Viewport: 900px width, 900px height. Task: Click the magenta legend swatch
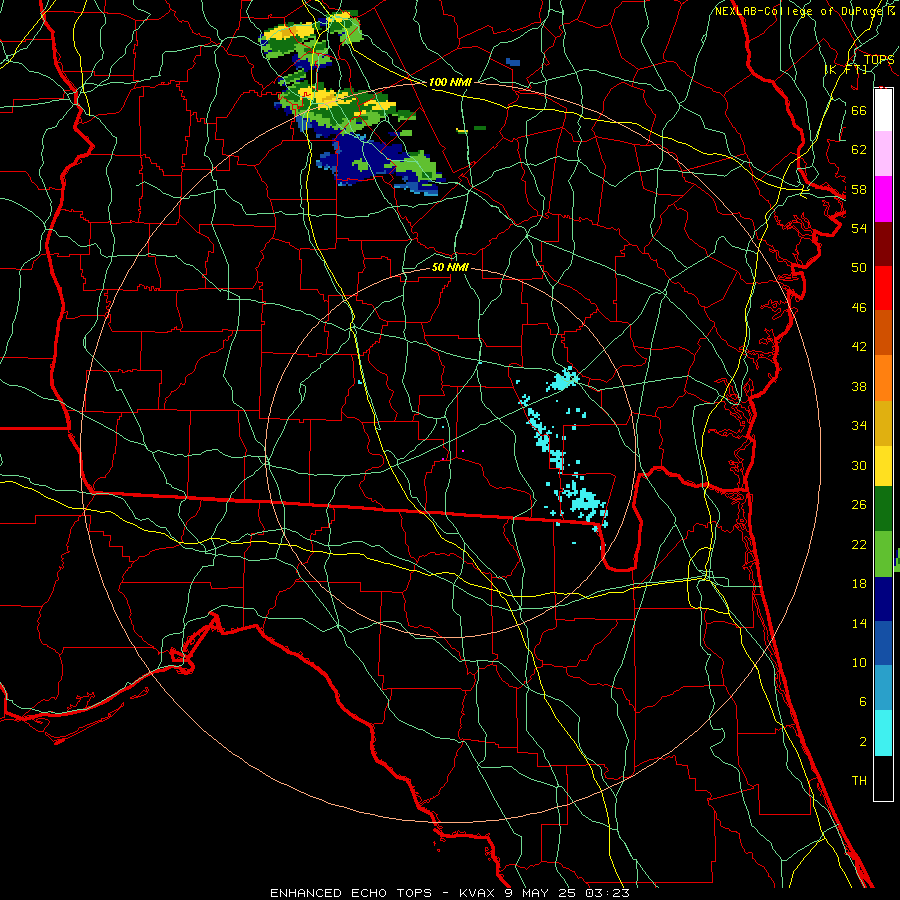click(x=883, y=199)
